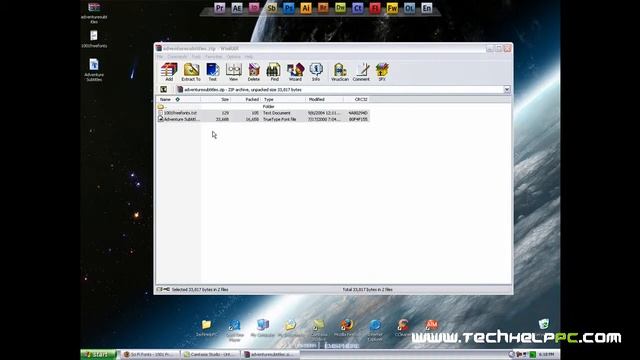Screen dimensions: 640x360
Task: Launch the Wizard toolbar icon
Action: tap(295, 72)
